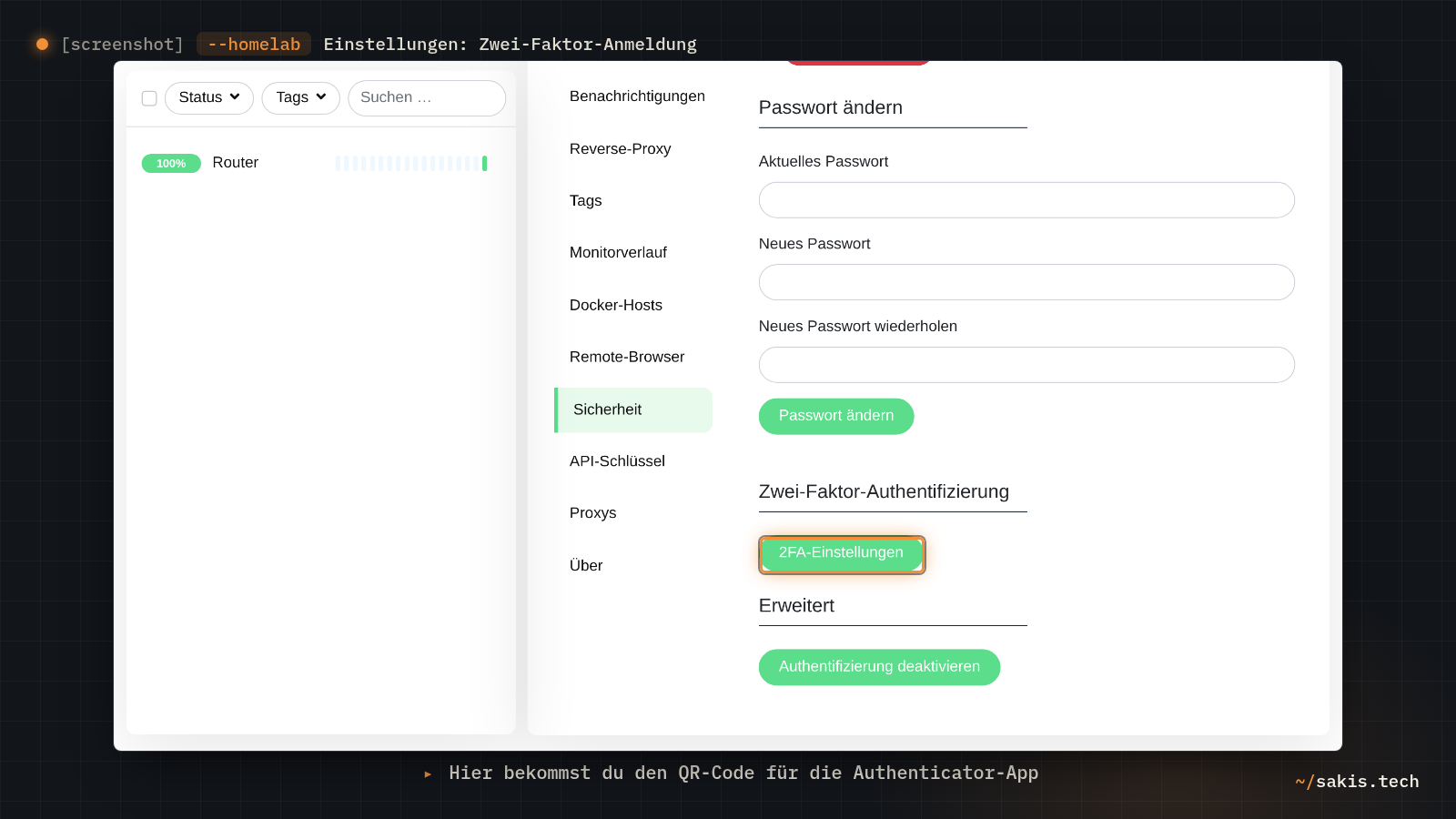Click Neues Passwort wiederholen input
This screenshot has width=1456, height=819.
pos(1026,365)
